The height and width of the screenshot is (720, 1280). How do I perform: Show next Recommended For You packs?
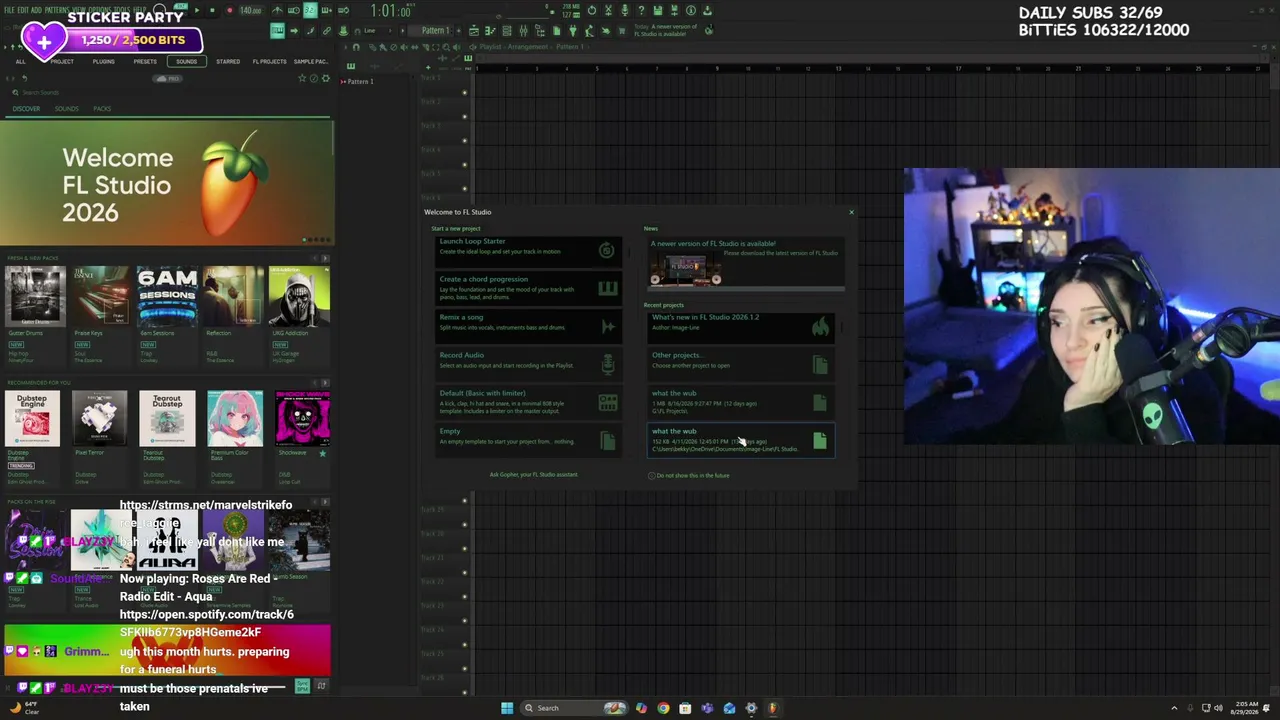coord(325,382)
